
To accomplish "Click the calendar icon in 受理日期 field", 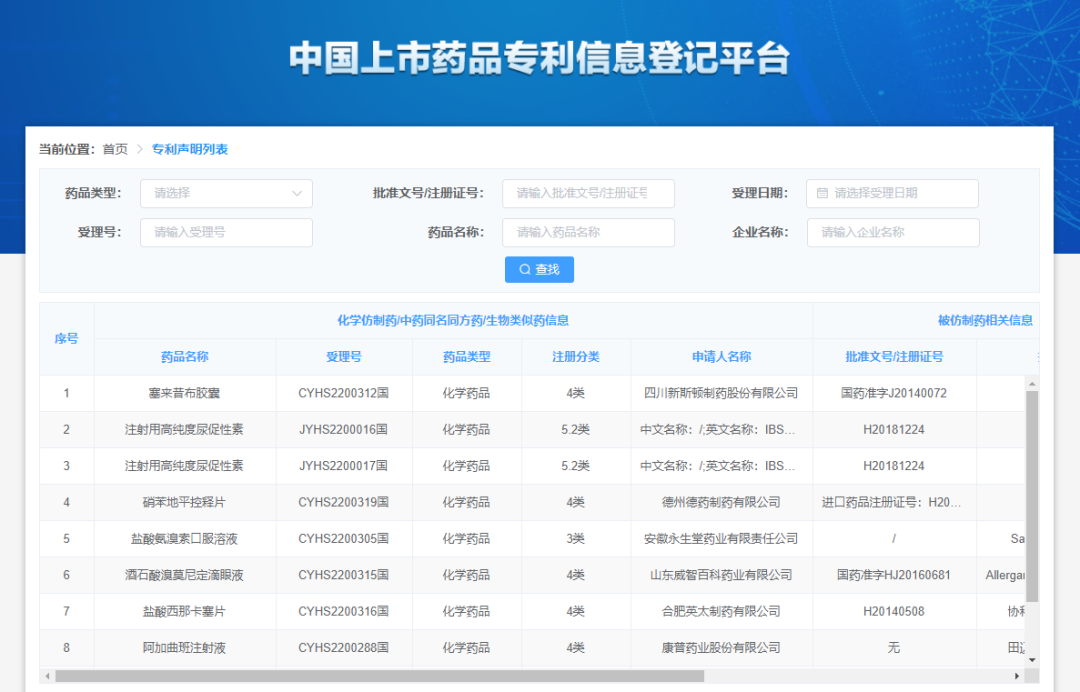I will (822, 193).
